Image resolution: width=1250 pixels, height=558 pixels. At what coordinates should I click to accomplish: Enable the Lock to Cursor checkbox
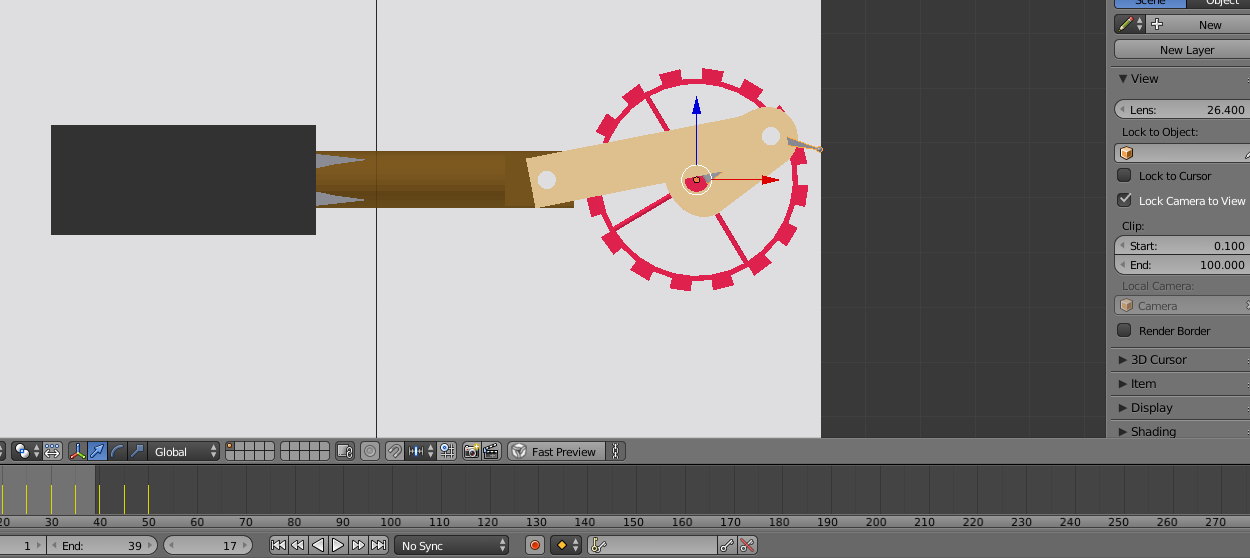tap(1124, 176)
